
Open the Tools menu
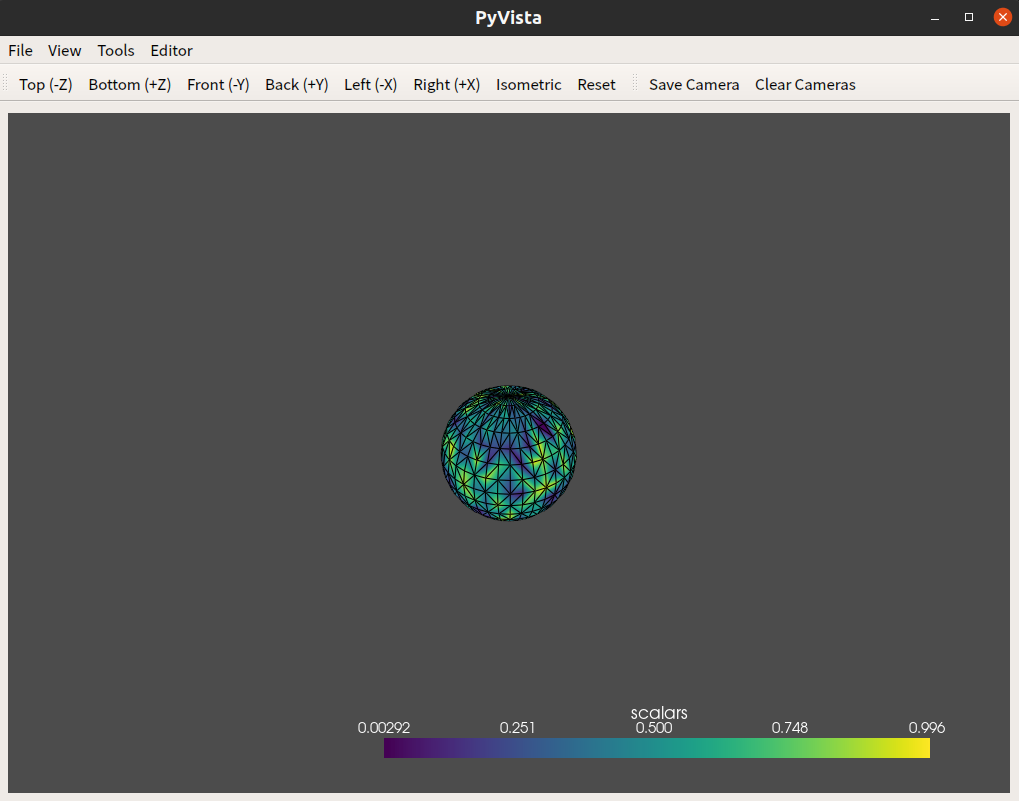pyautogui.click(x=116, y=51)
